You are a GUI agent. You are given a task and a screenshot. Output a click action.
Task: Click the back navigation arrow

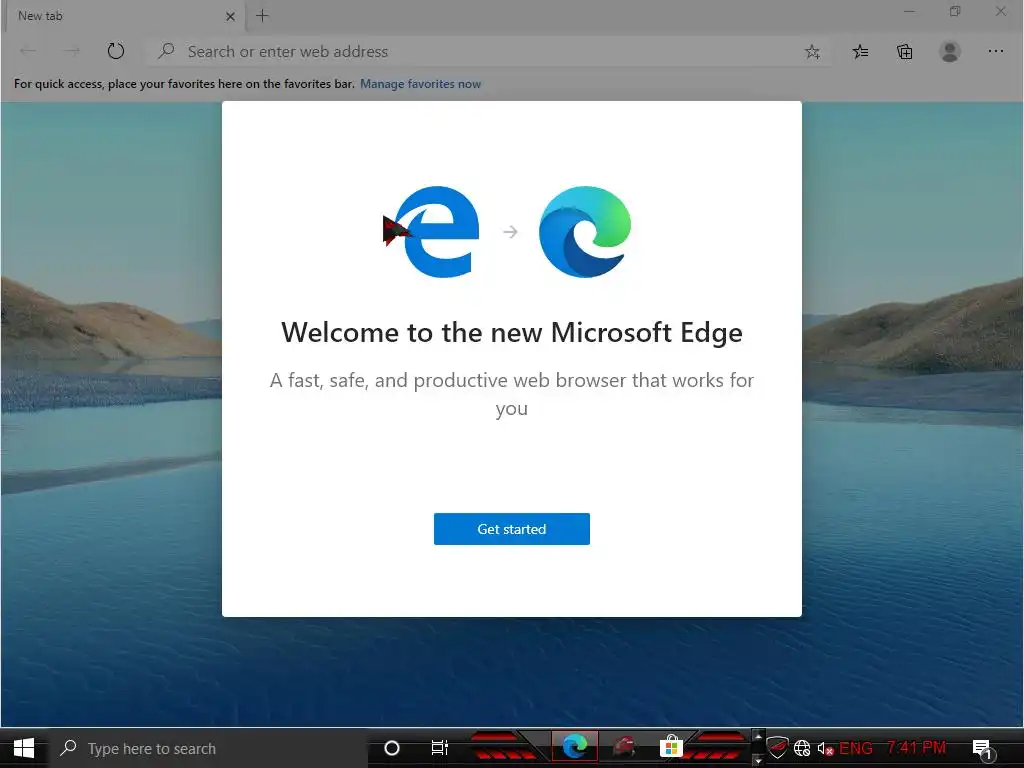tap(28, 51)
